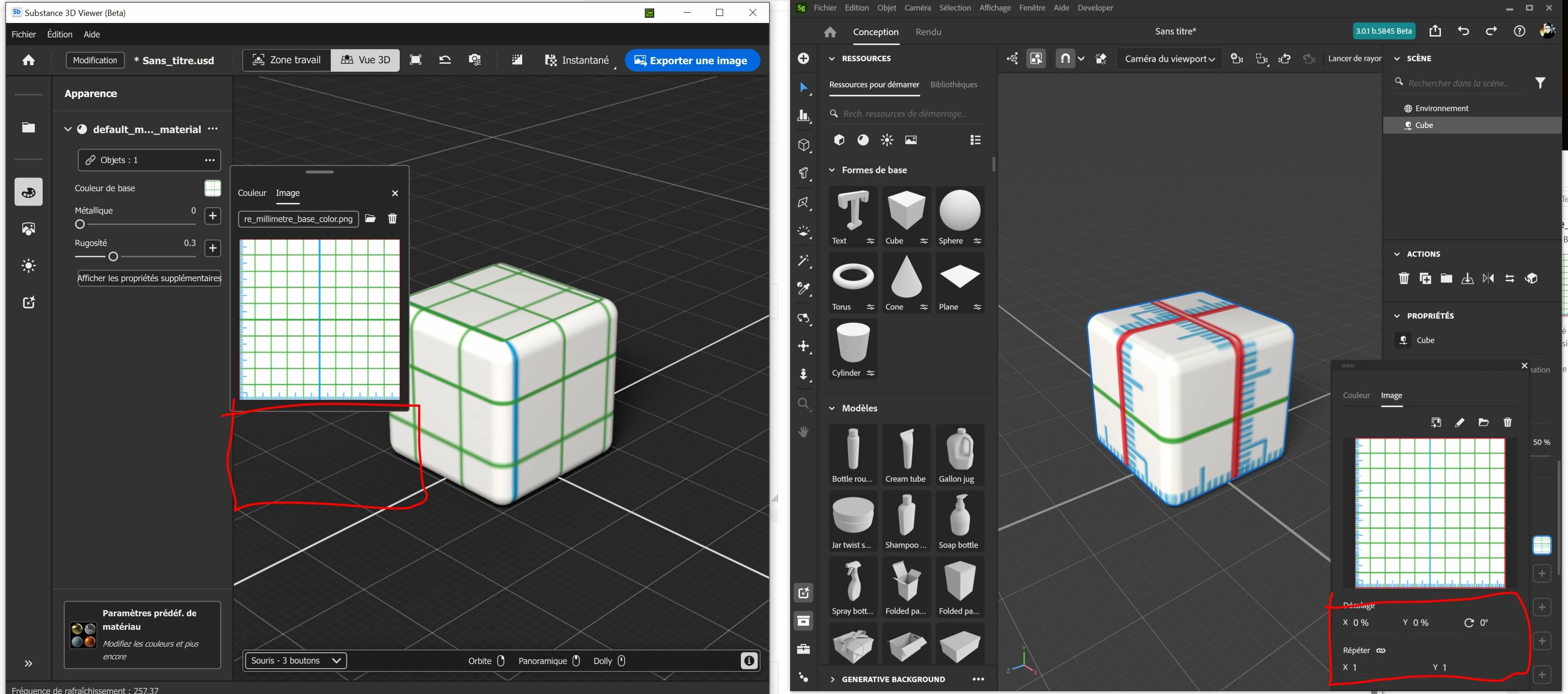Click the delete trash icon under Actions
The image size is (1568, 694).
click(1404, 278)
